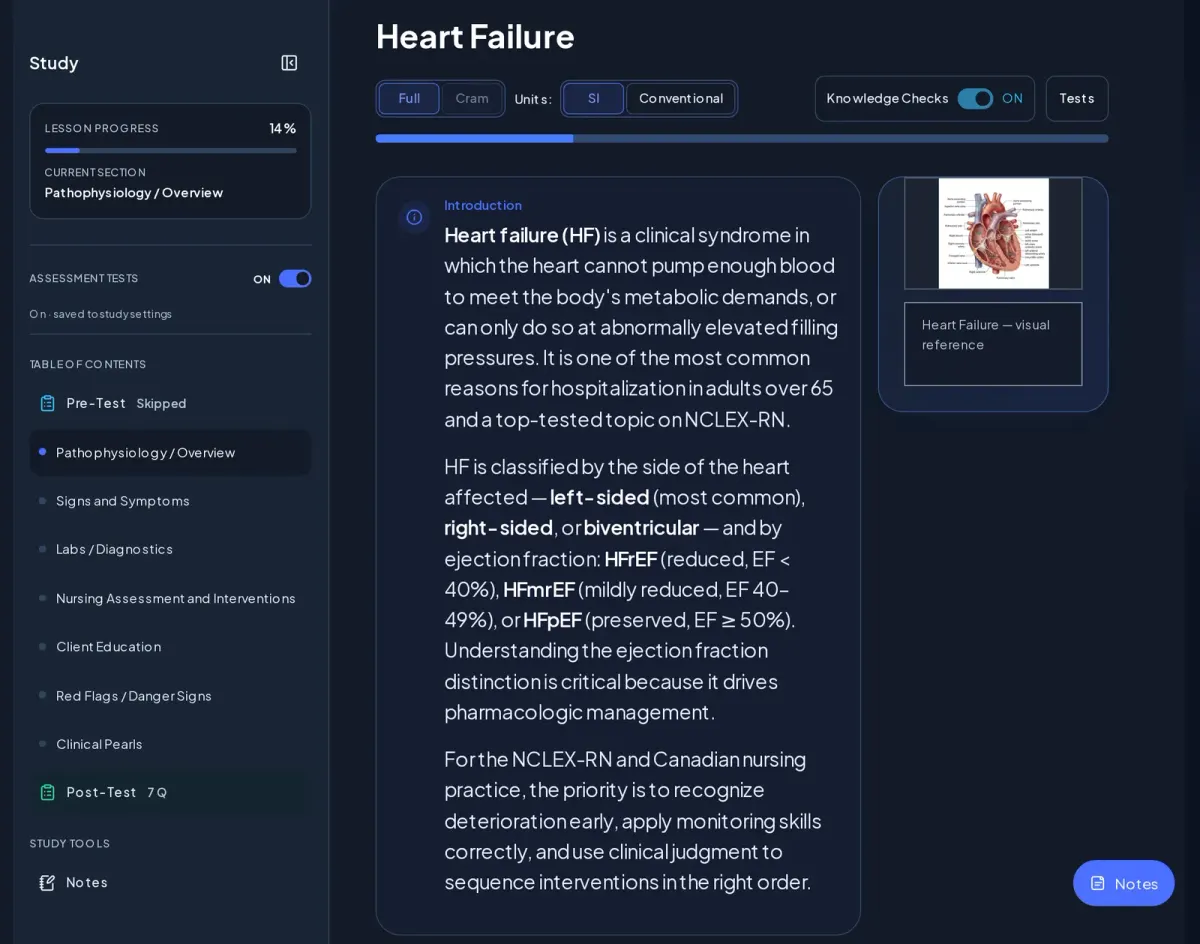The width and height of the screenshot is (1200, 944).
Task: Click the '14%' lesson progress value
Action: (283, 128)
